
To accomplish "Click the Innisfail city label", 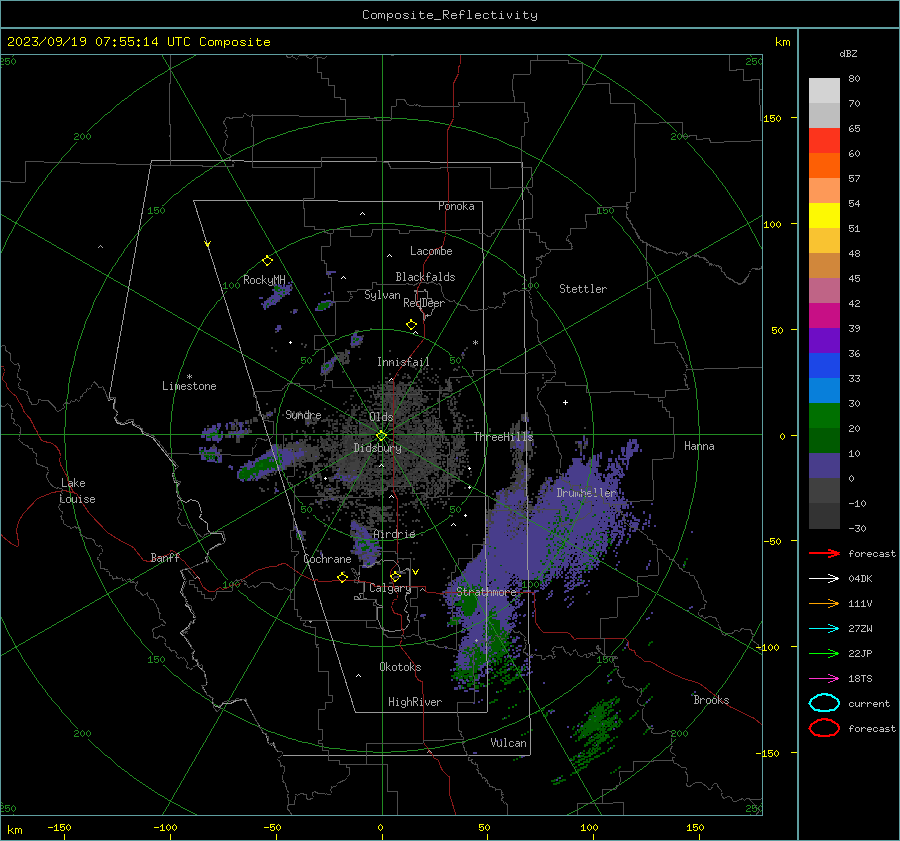I will pyautogui.click(x=403, y=362).
